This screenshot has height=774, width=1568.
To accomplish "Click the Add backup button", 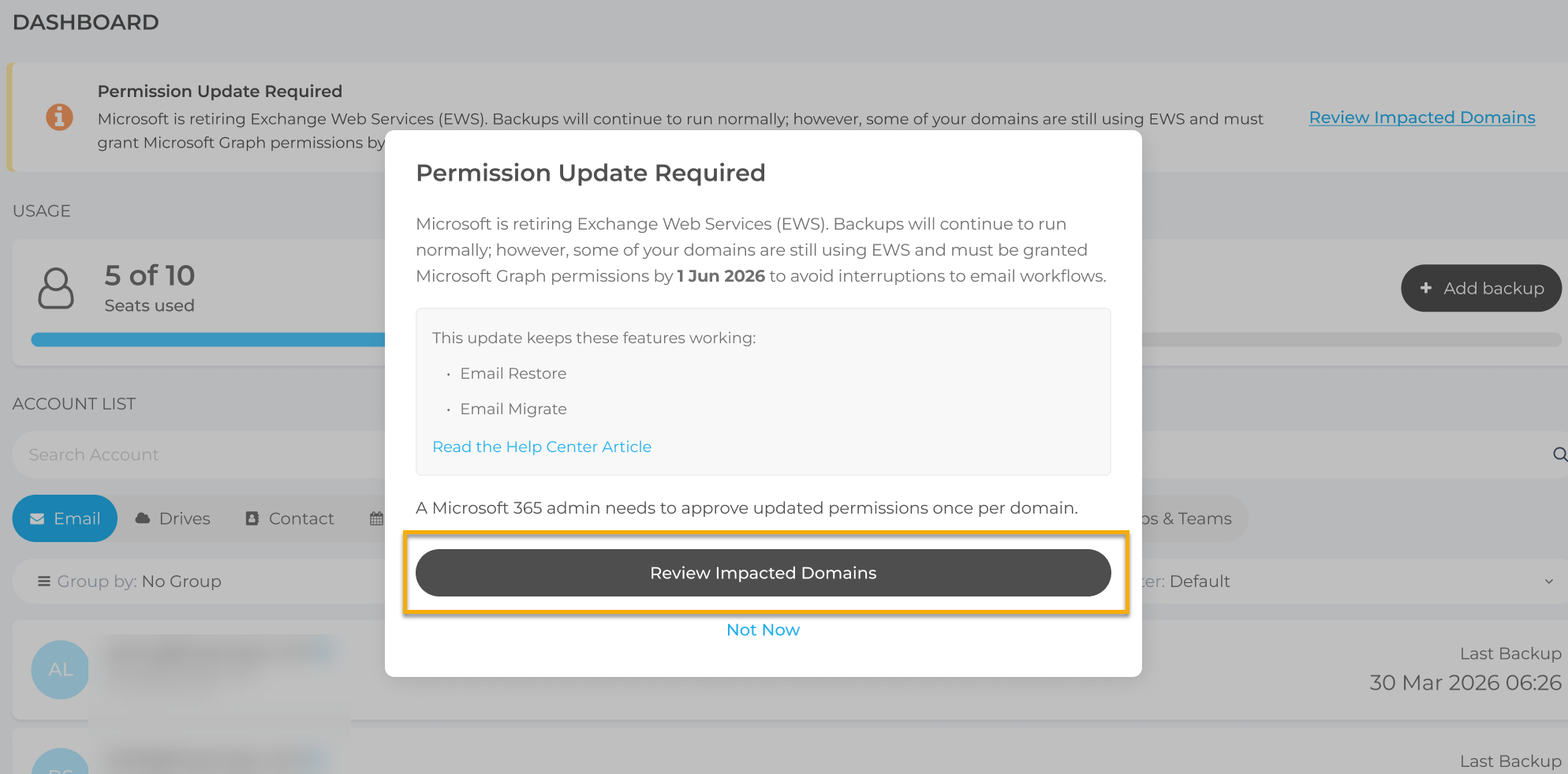I will [1480, 288].
